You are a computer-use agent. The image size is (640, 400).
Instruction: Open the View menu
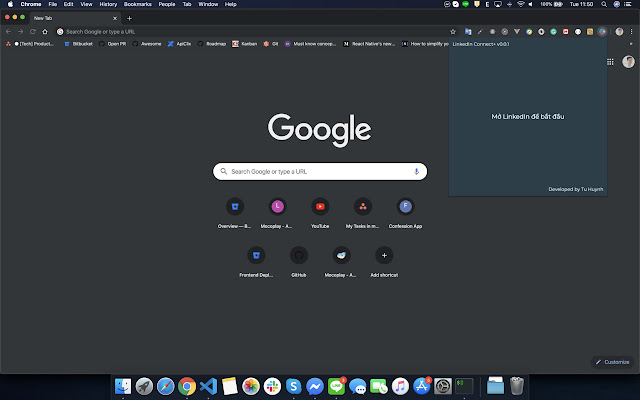86,4
